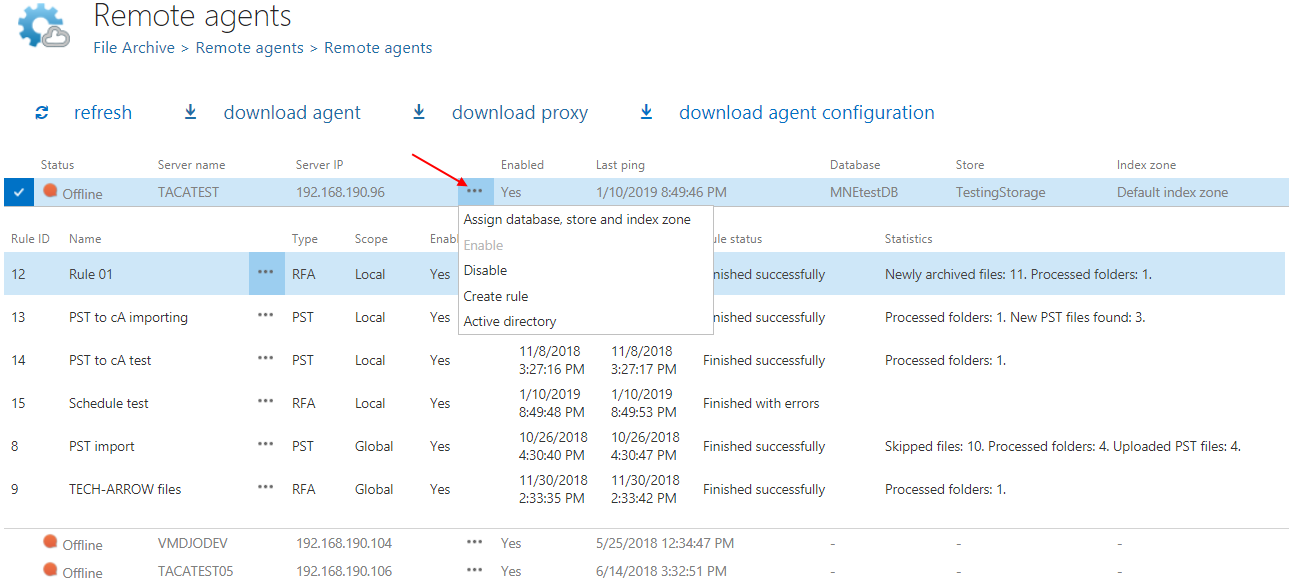Select Disable from the context menu
Image resolution: width=1289 pixels, height=583 pixels.
point(485,270)
